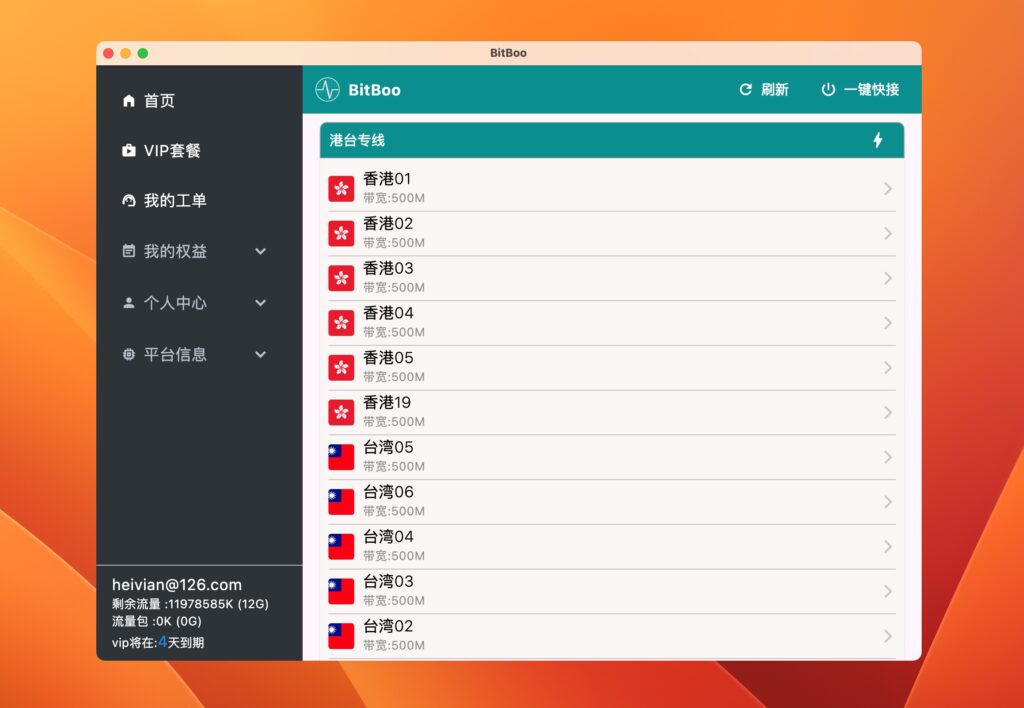Click the globe icon next to 平台信息
This screenshot has width=1024, height=708.
[x=128, y=353]
